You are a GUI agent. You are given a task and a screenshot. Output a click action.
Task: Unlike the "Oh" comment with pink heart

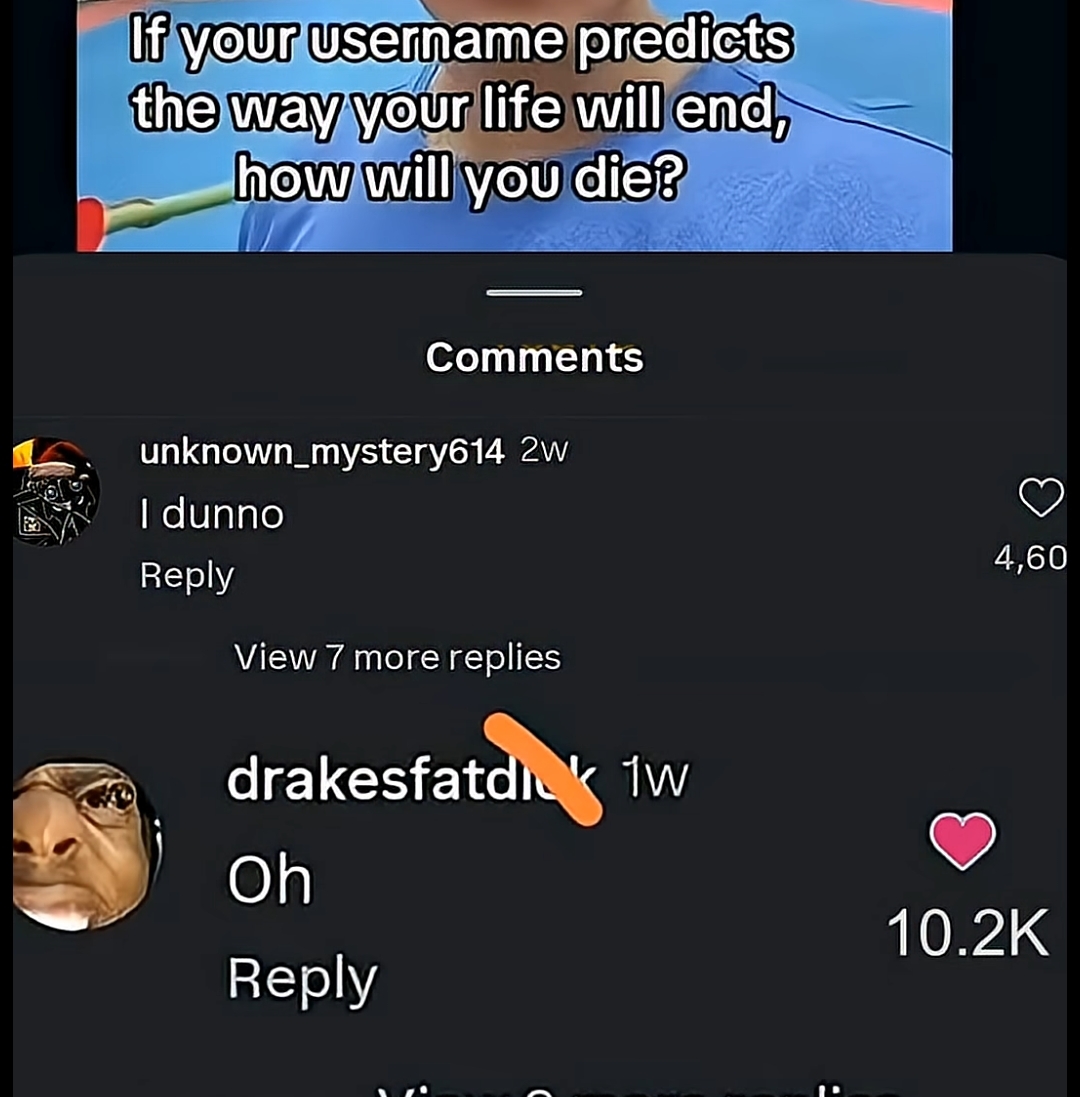click(x=962, y=840)
